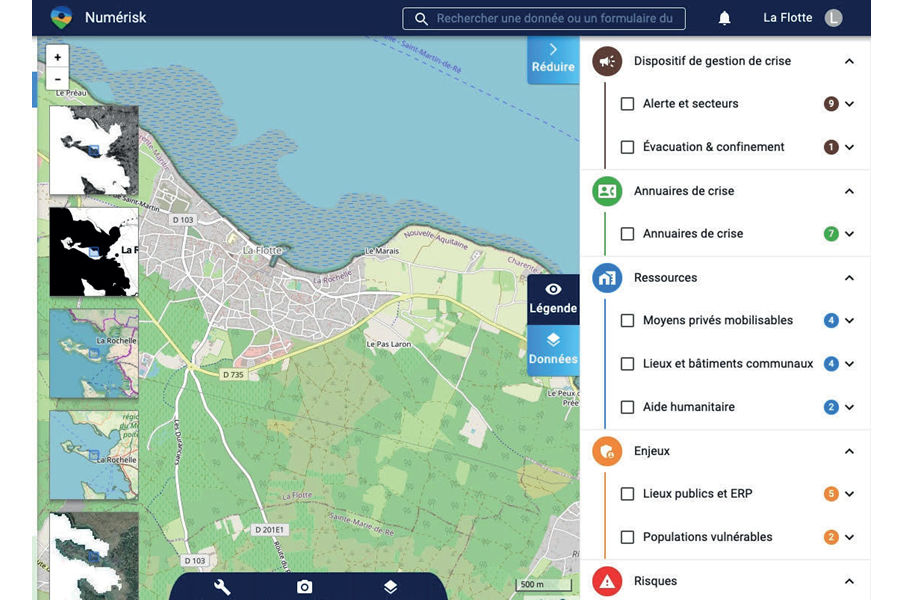Viewport: 900px width, 600px height.
Task: Click the notification bell icon
Action: pyautogui.click(x=724, y=18)
